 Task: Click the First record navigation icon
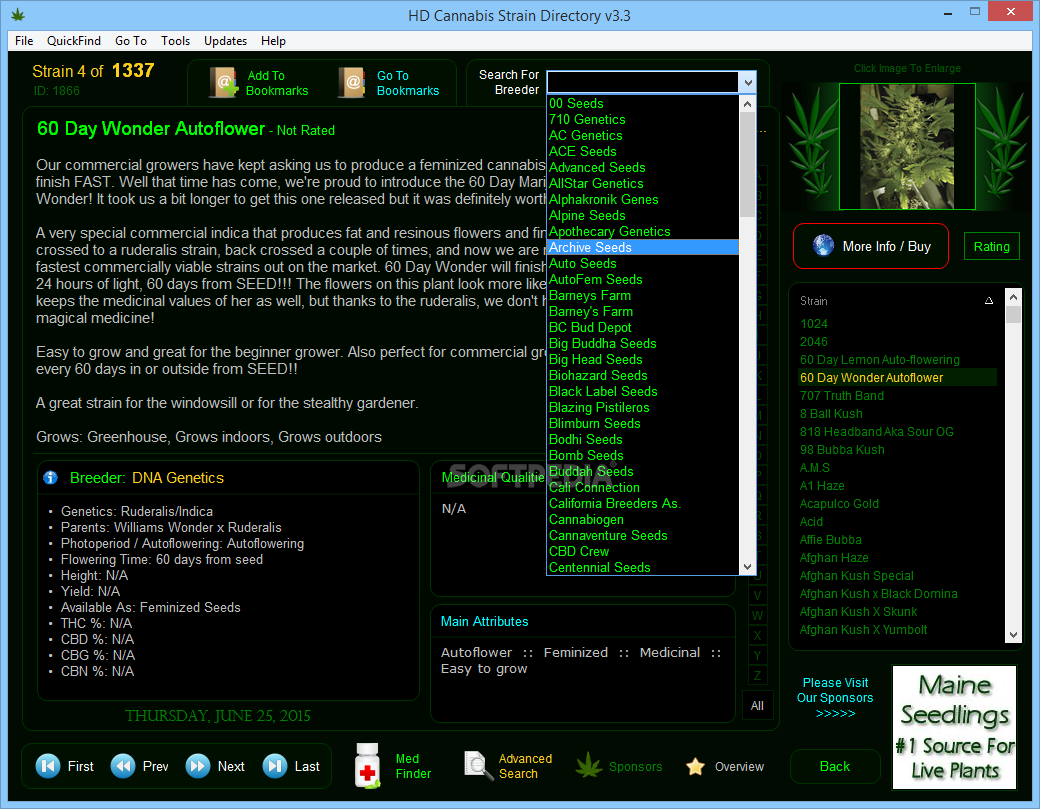[48, 766]
